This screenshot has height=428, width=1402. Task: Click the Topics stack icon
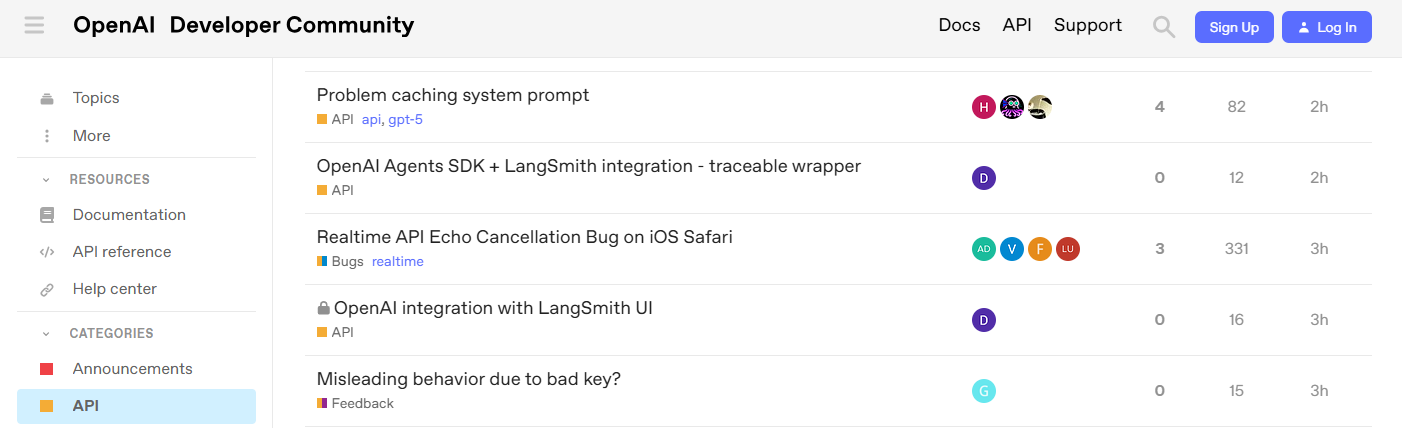pyautogui.click(x=46, y=98)
